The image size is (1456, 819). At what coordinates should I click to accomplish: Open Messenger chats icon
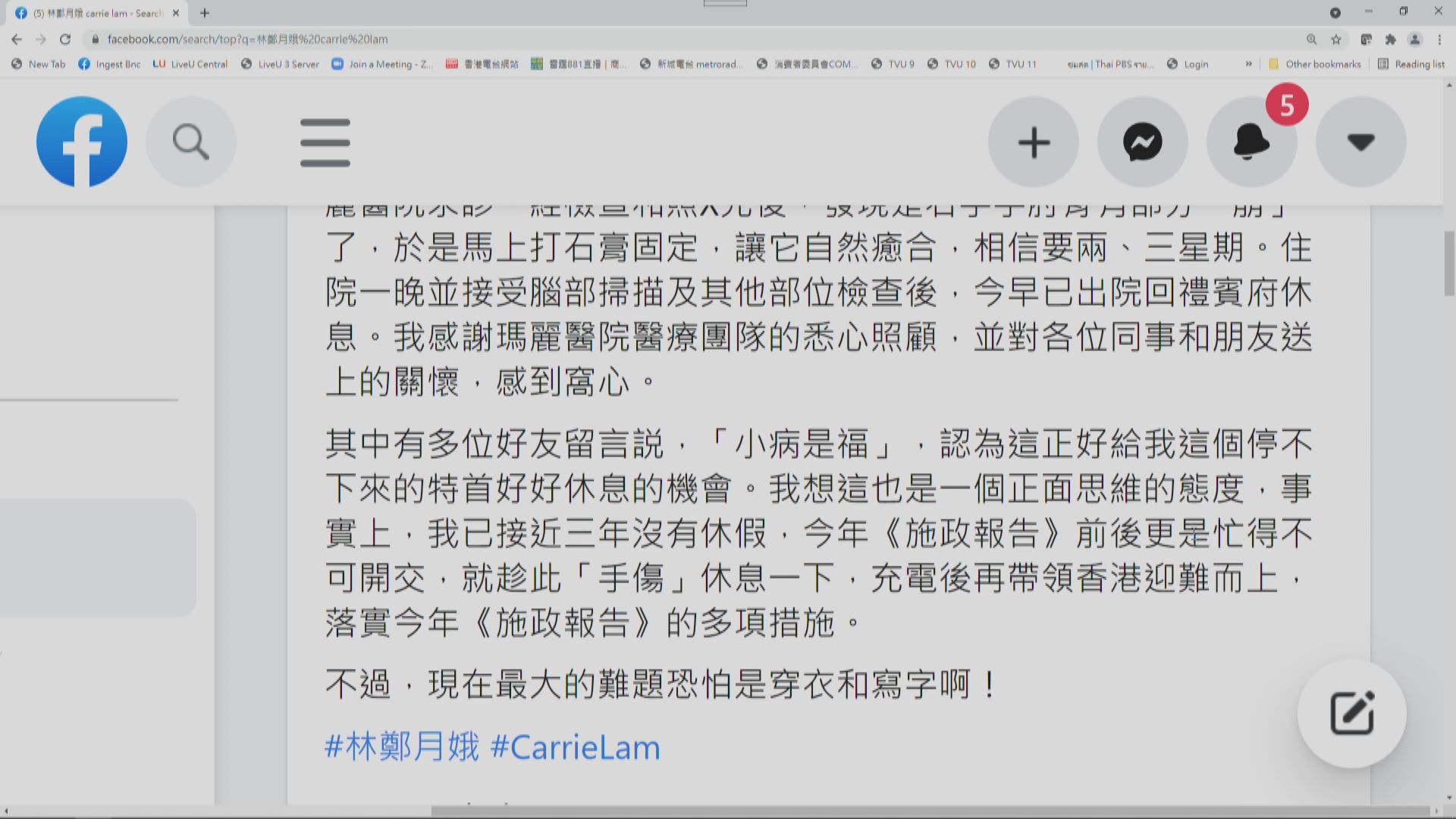(1142, 142)
